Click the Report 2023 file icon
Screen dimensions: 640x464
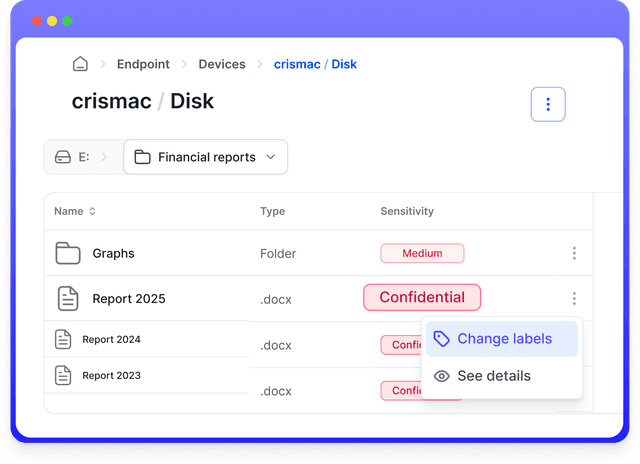63,376
